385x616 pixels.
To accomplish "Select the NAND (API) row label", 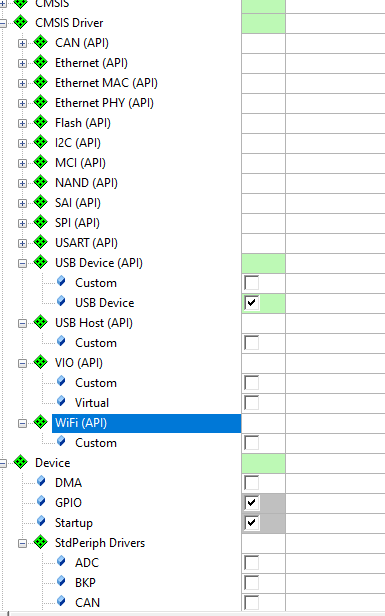I will pyautogui.click(x=86, y=183).
